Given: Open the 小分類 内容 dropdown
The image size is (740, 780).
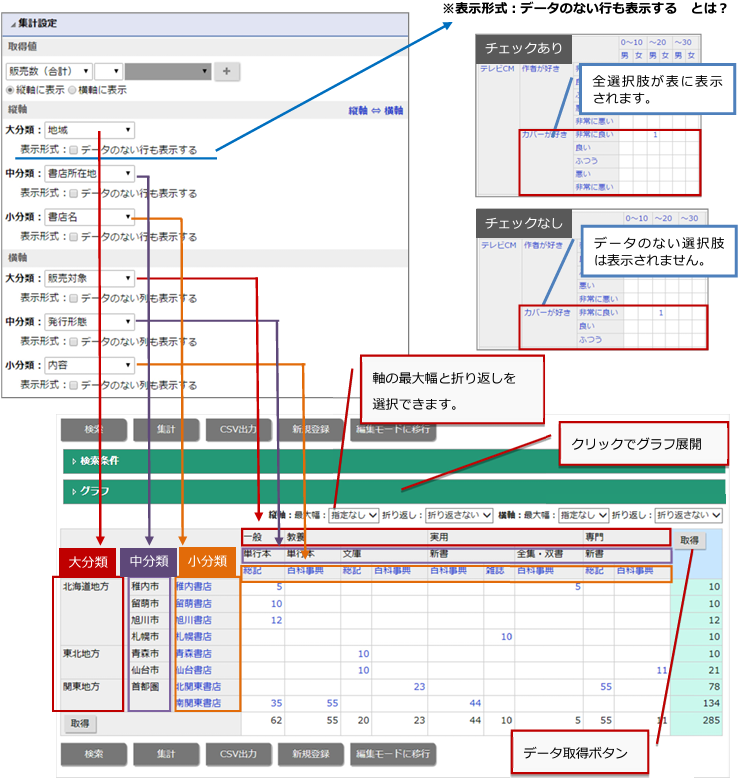Looking at the screenshot, I should (90, 365).
